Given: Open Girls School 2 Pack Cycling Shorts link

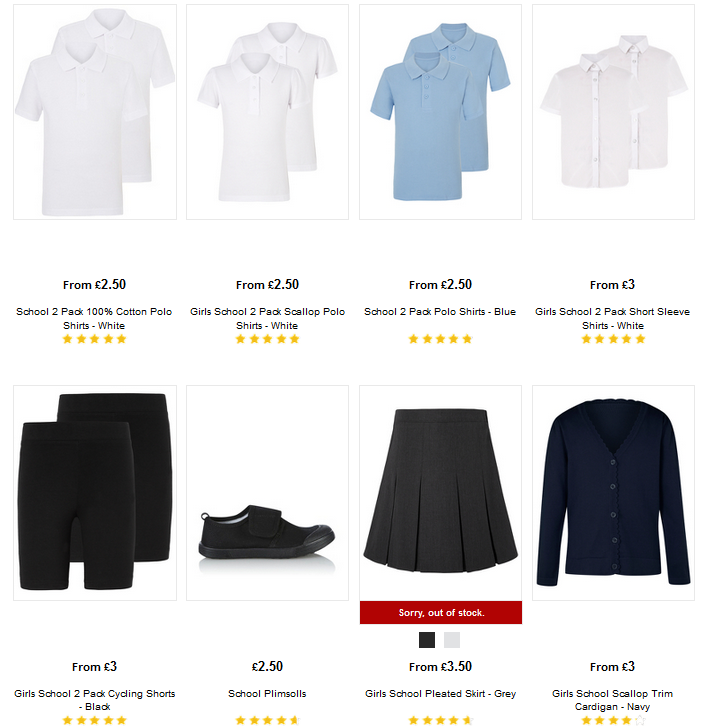Looking at the screenshot, I should 94,700.
